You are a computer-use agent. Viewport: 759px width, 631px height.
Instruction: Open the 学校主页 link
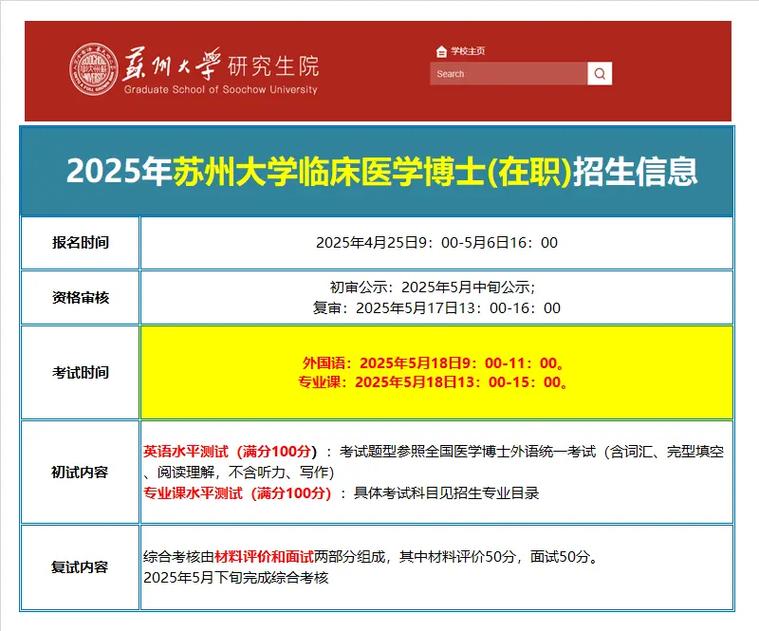pos(468,51)
